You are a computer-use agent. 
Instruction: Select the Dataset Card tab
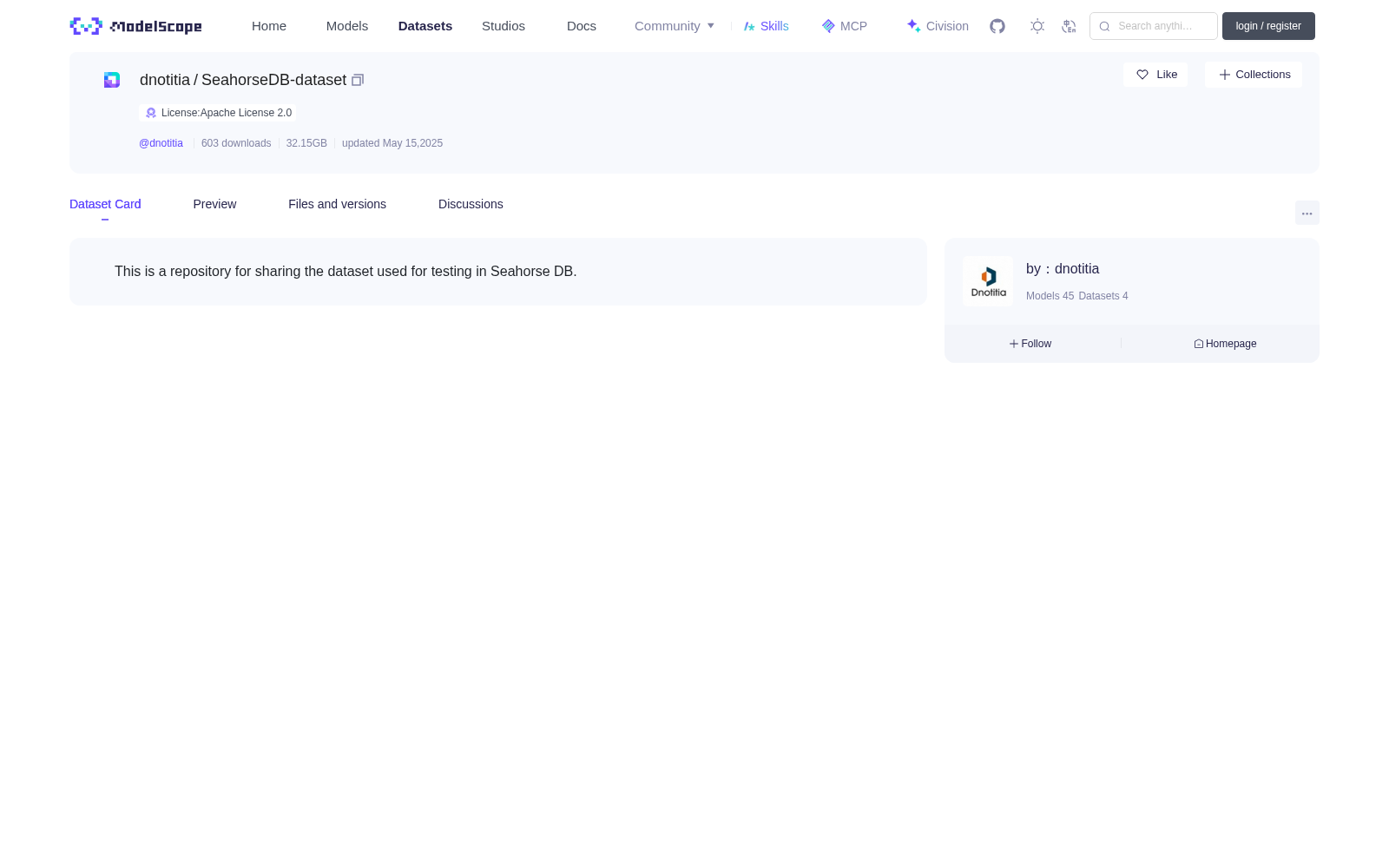tap(105, 204)
